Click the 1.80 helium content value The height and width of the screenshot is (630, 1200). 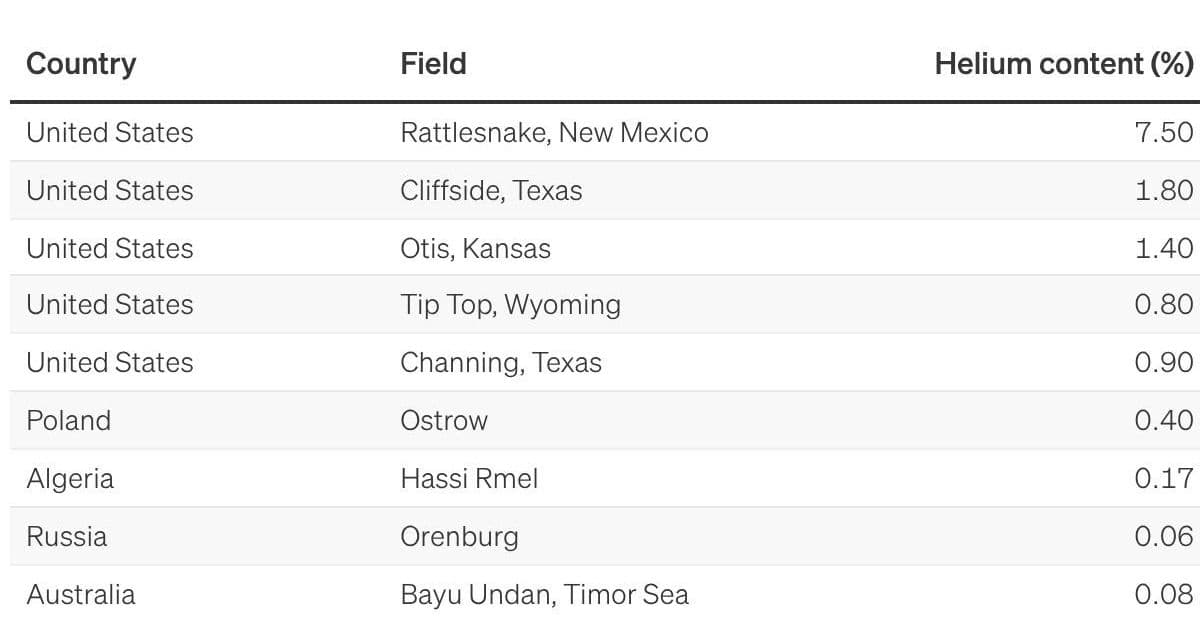(x=1163, y=191)
